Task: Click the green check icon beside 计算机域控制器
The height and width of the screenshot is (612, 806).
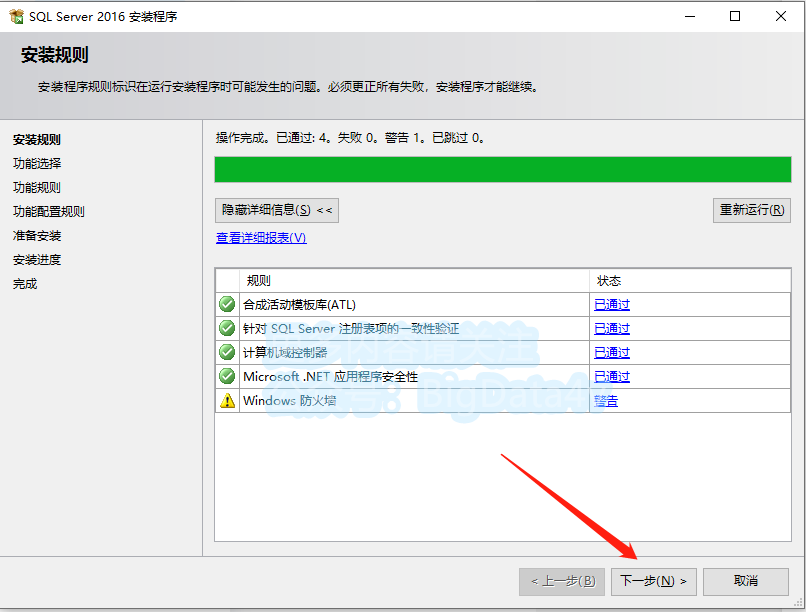Action: pos(227,352)
